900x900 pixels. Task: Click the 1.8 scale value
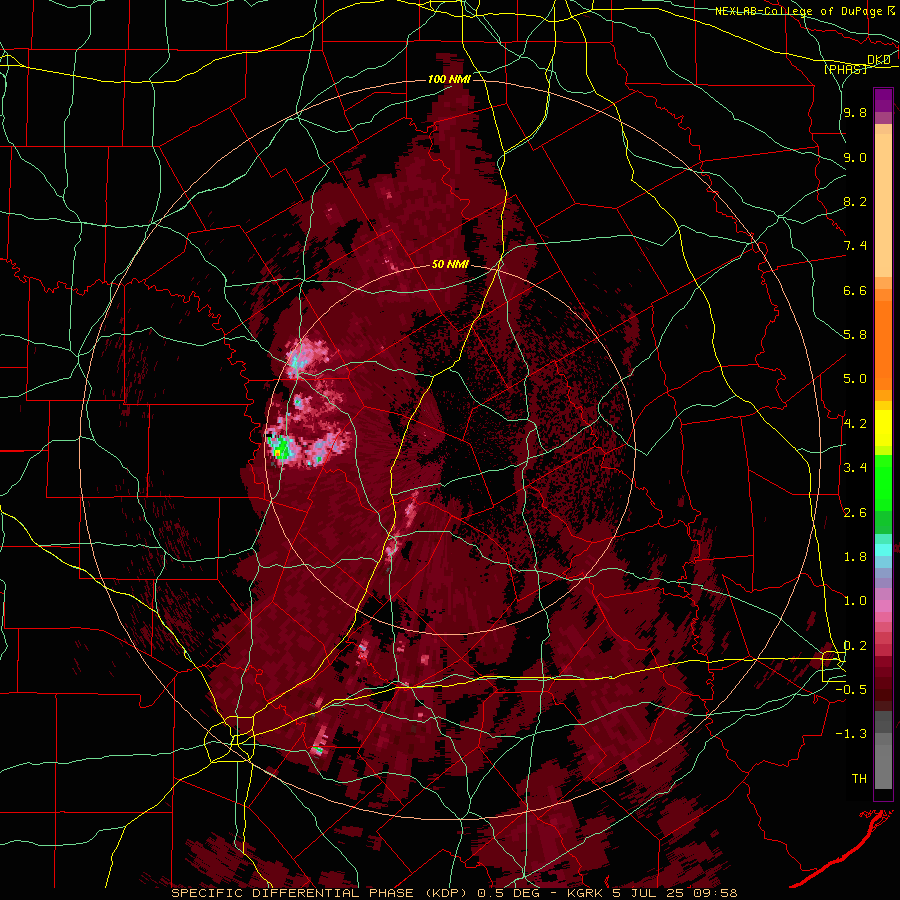855,557
